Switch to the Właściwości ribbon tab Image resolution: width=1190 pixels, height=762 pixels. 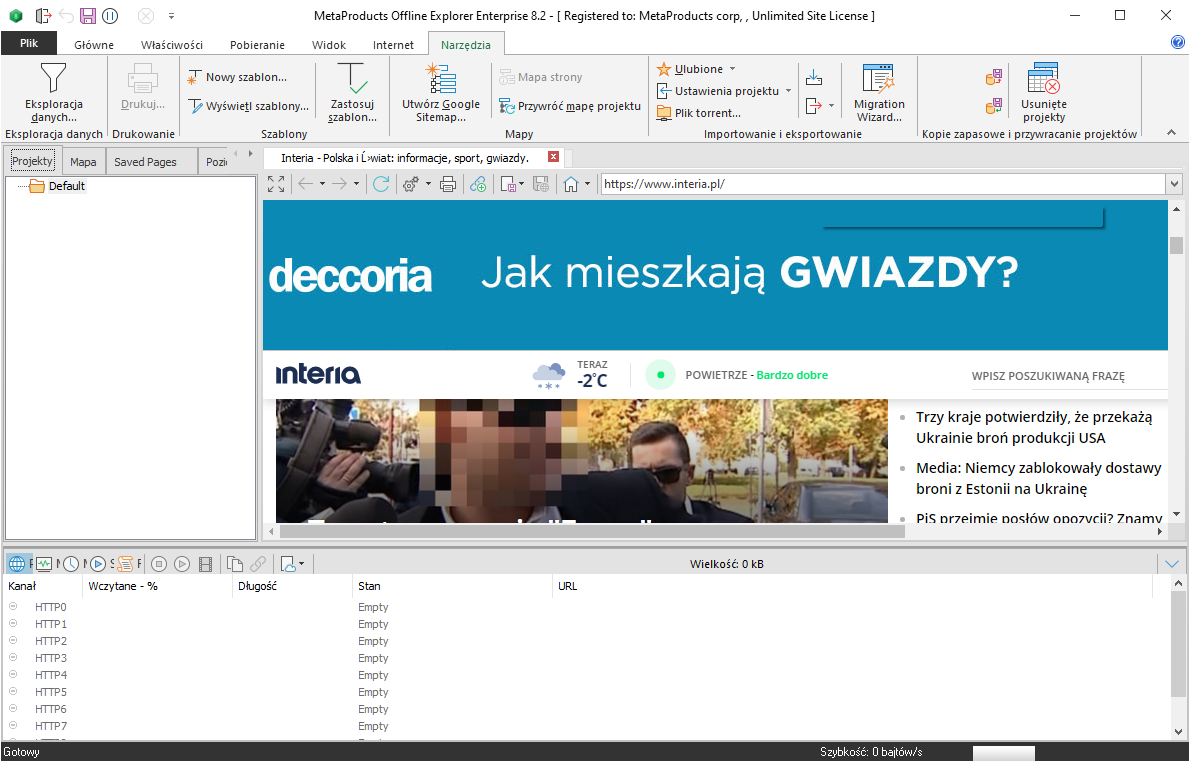172,45
